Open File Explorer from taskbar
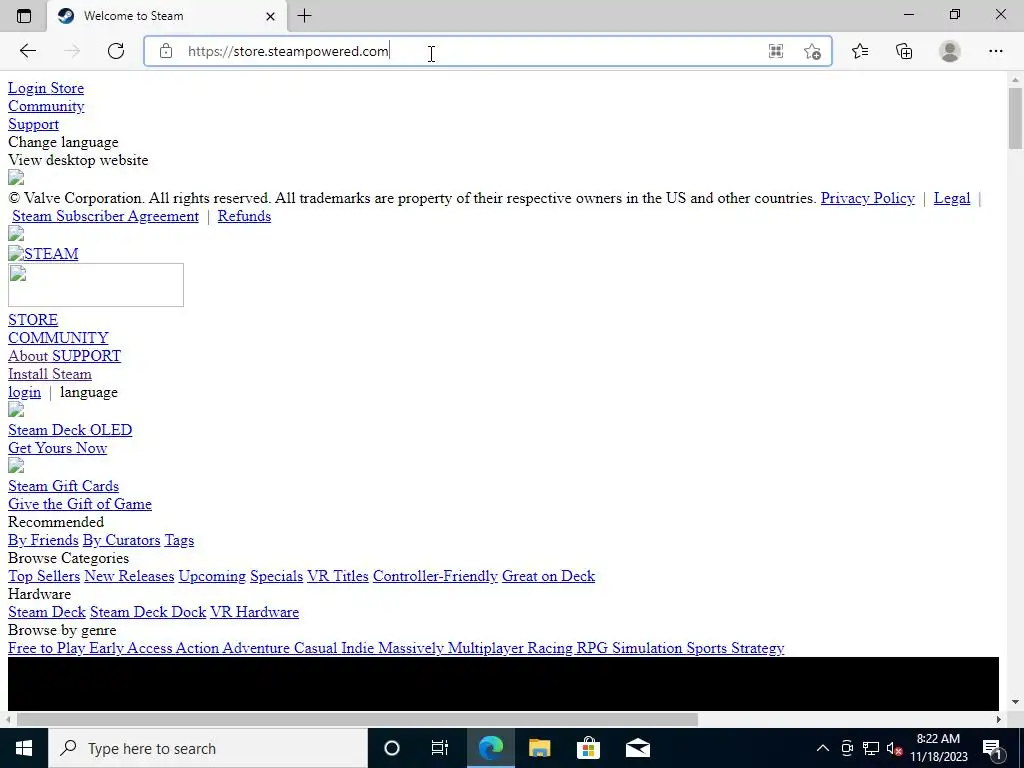This screenshot has width=1024, height=768. 539,748
